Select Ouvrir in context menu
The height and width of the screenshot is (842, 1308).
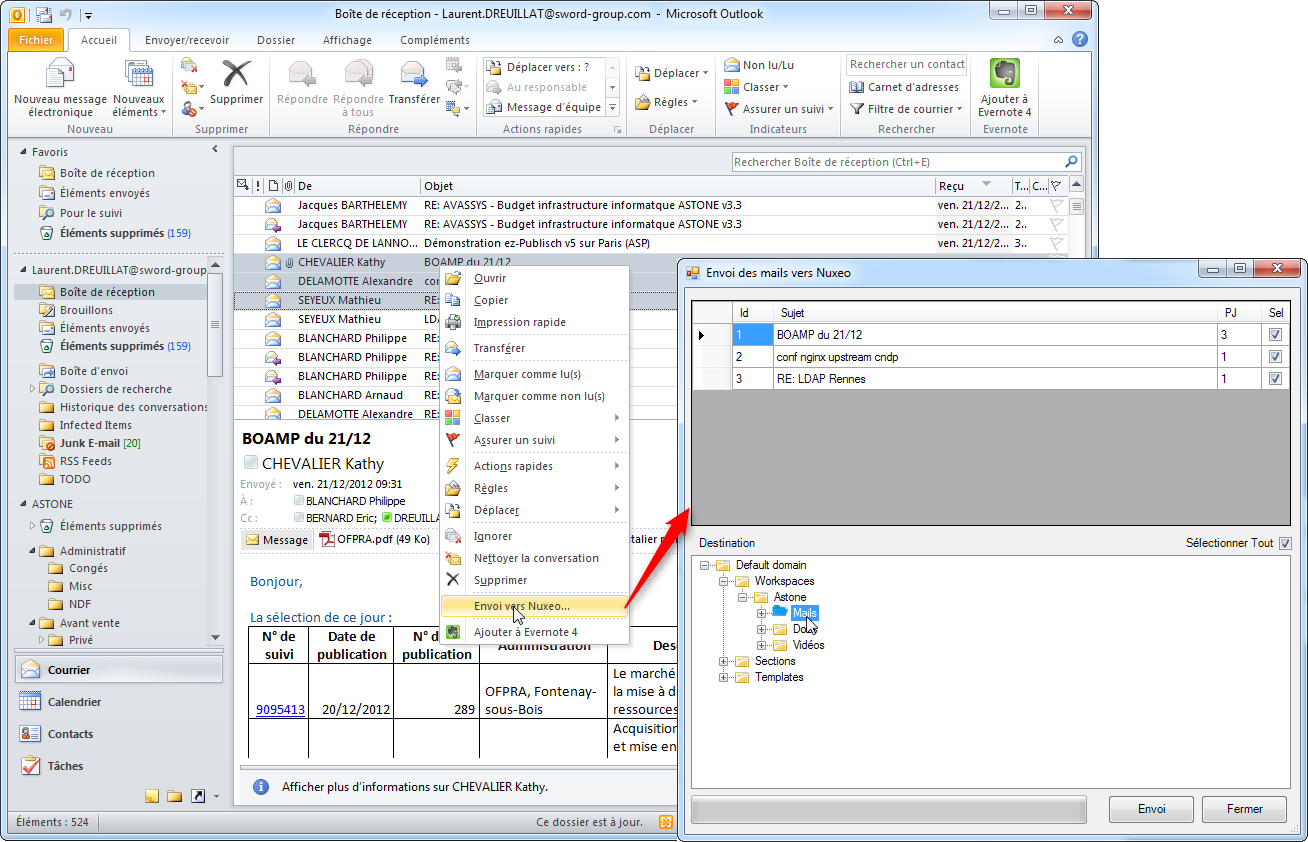(534, 278)
